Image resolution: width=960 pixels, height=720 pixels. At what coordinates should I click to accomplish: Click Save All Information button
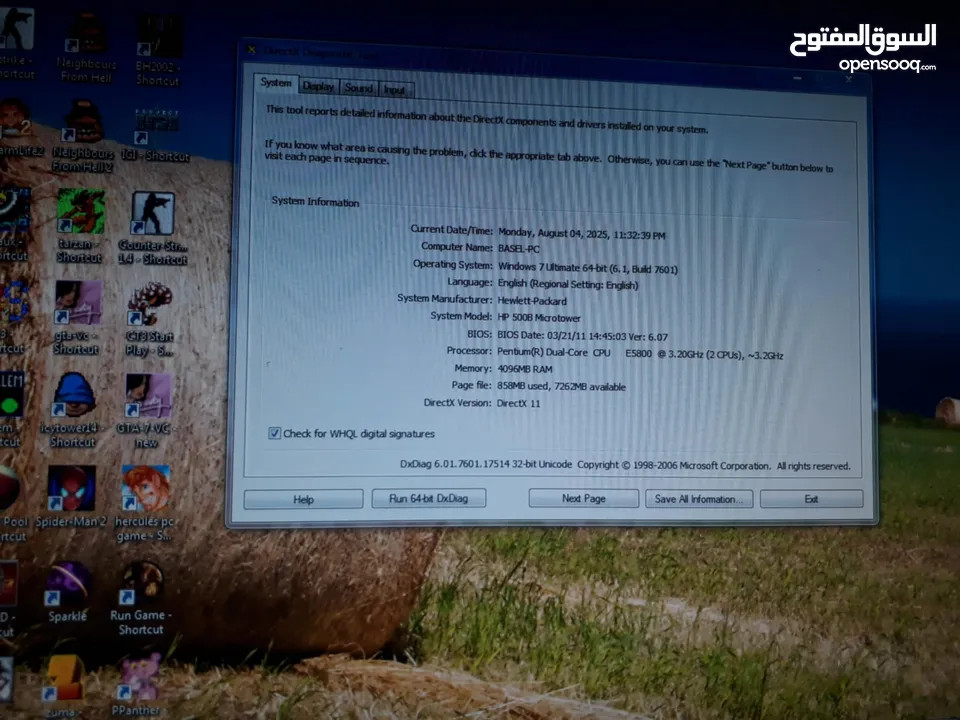[x=699, y=499]
